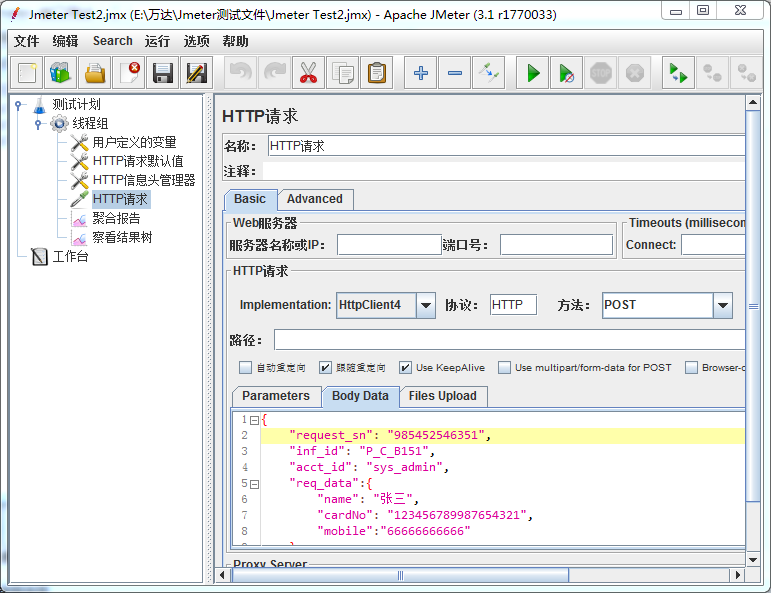Viewport: 771px width, 593px height.
Task: Click the 路径 path input field
Action: (509, 340)
